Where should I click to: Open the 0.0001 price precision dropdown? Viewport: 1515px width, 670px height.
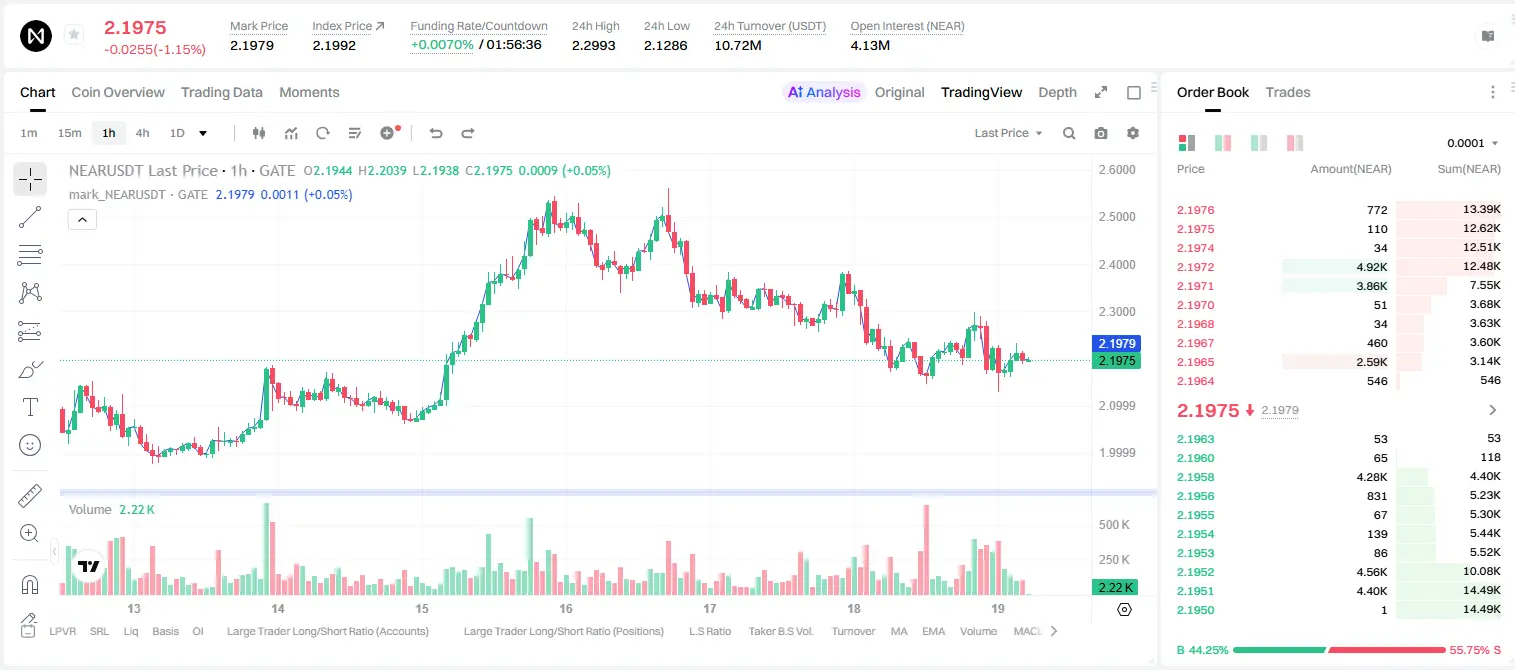click(x=1473, y=143)
